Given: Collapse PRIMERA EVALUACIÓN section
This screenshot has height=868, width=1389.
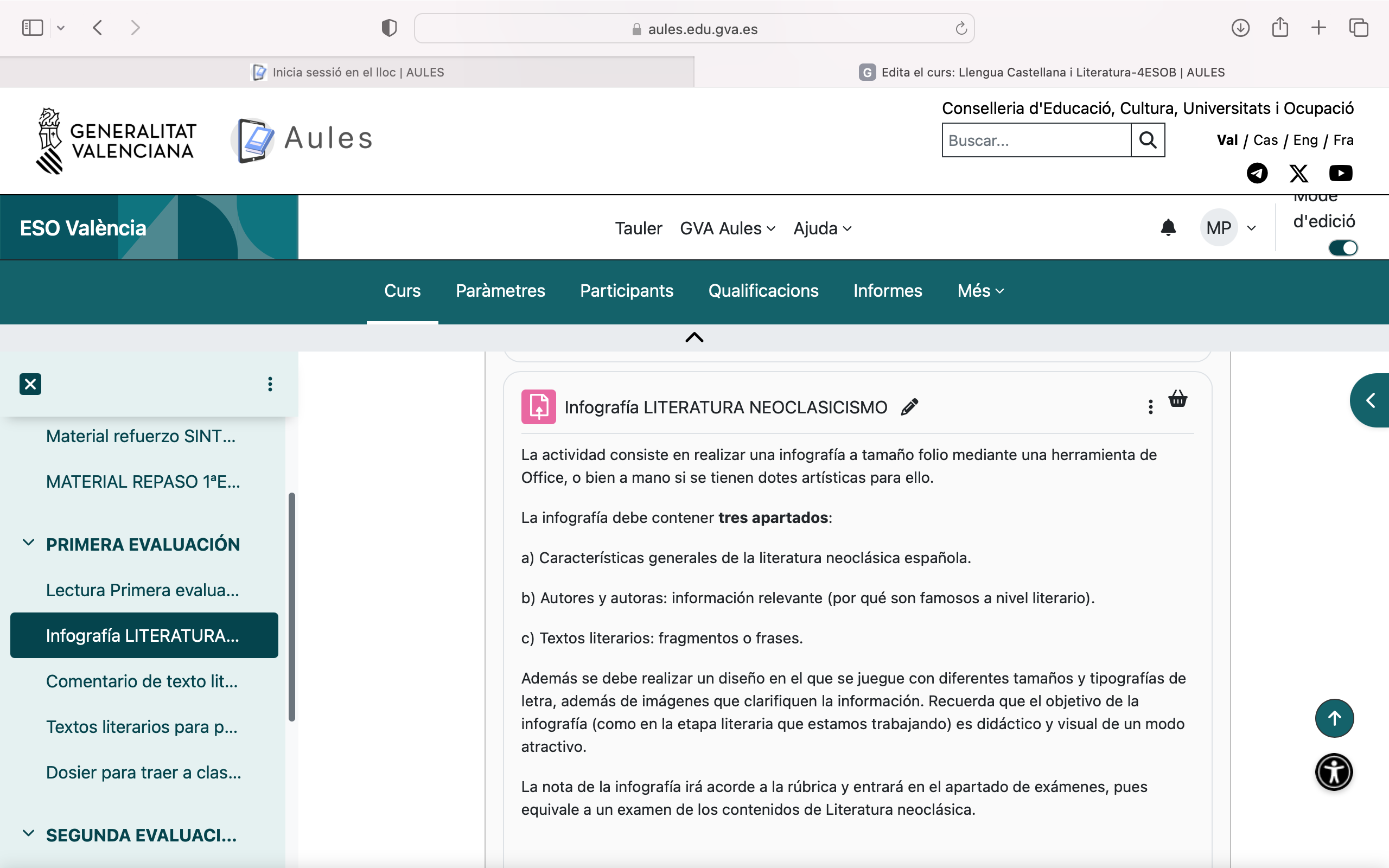Looking at the screenshot, I should pyautogui.click(x=28, y=543).
